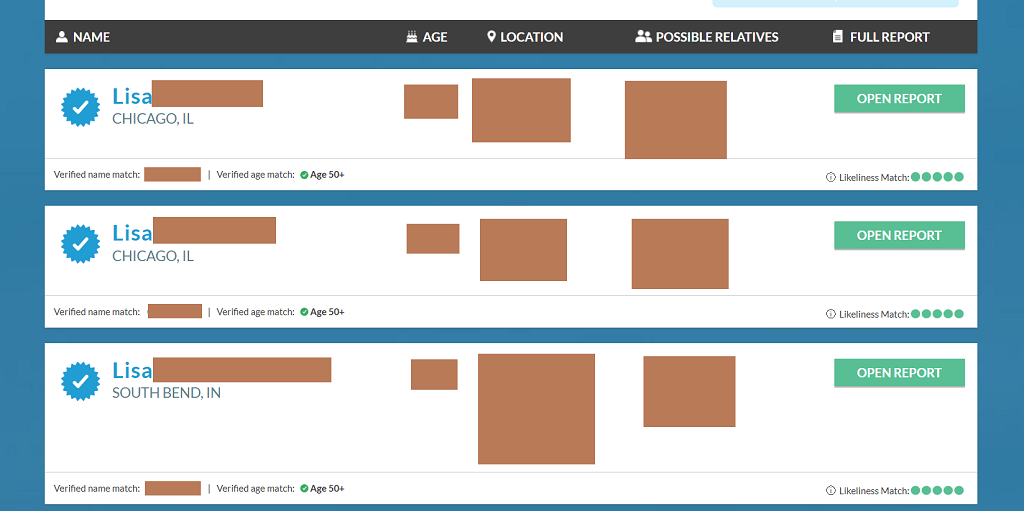Click the Lisa name link in first result

(132, 96)
